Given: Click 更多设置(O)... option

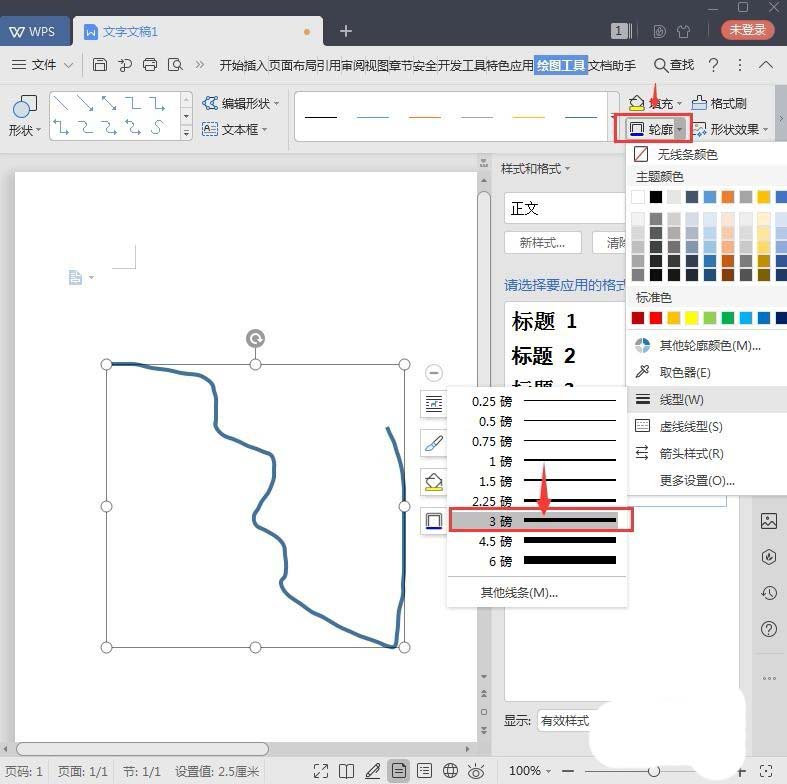Looking at the screenshot, I should [697, 481].
